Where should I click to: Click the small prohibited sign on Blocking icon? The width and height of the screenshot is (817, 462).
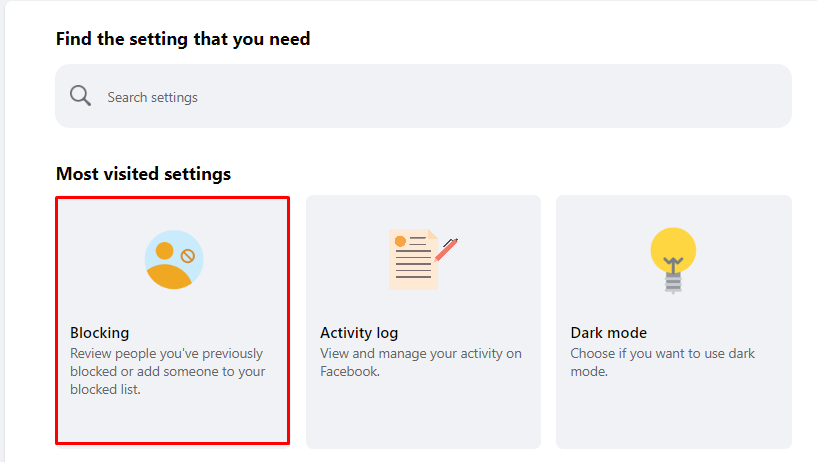(188, 256)
